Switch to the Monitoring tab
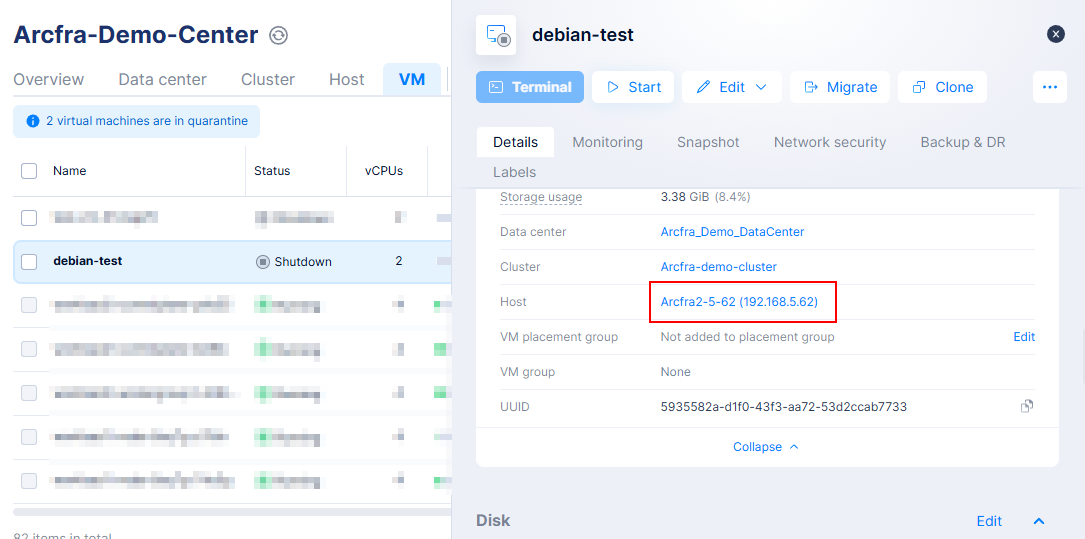This screenshot has width=1085, height=539. pos(607,142)
